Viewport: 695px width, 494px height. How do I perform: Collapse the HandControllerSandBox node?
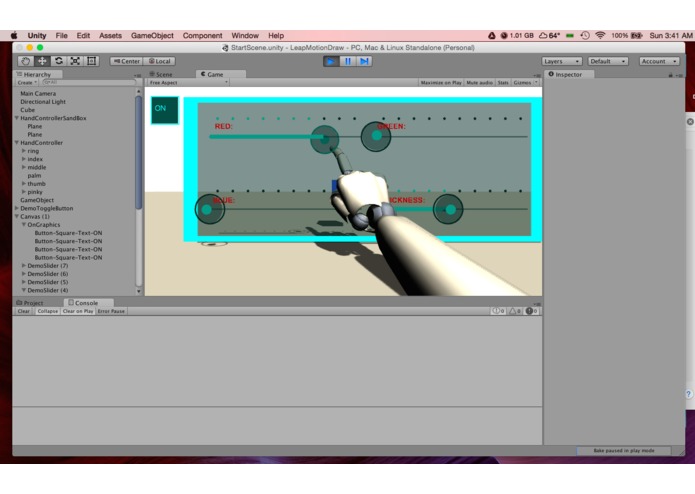(x=17, y=118)
